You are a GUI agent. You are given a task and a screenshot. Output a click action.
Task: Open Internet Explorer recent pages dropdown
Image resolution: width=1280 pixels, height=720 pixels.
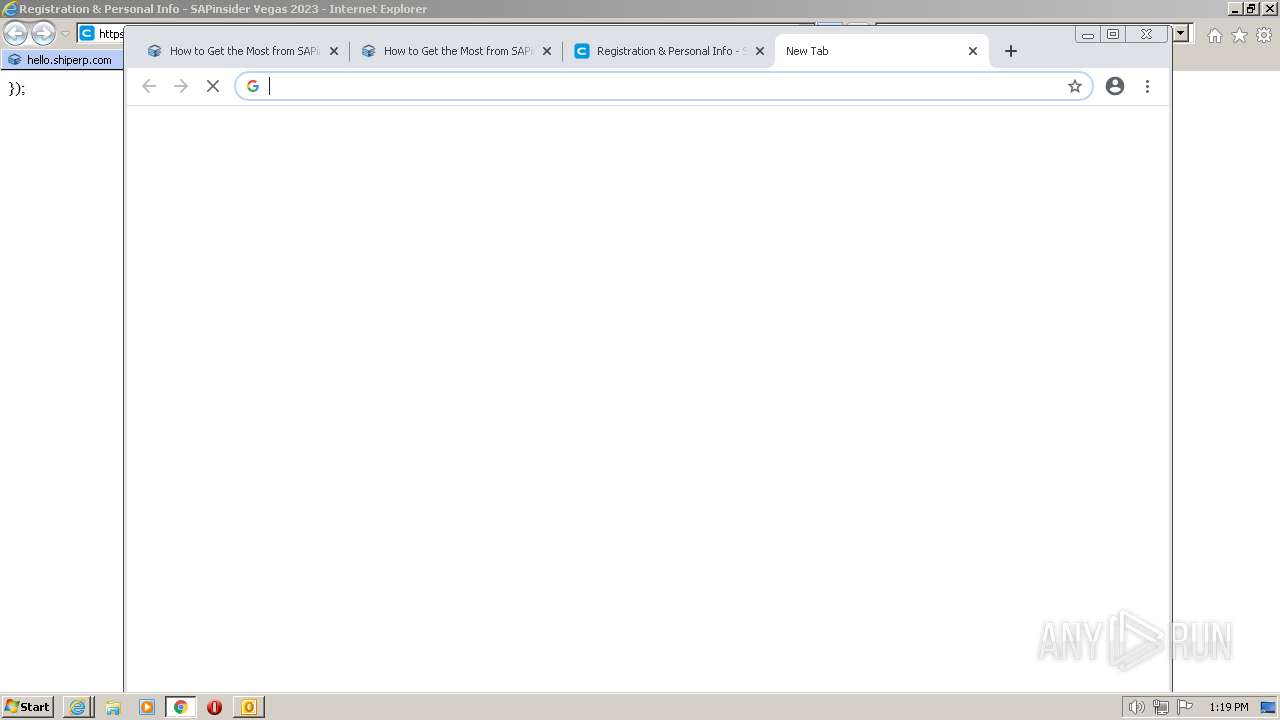tap(65, 34)
